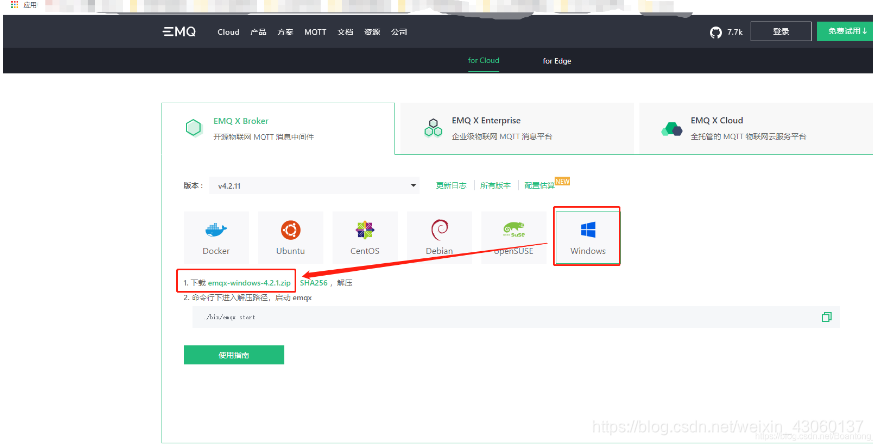Open the 公司 menu in navbar
This screenshot has width=873, height=445.
pyautogui.click(x=399, y=32)
